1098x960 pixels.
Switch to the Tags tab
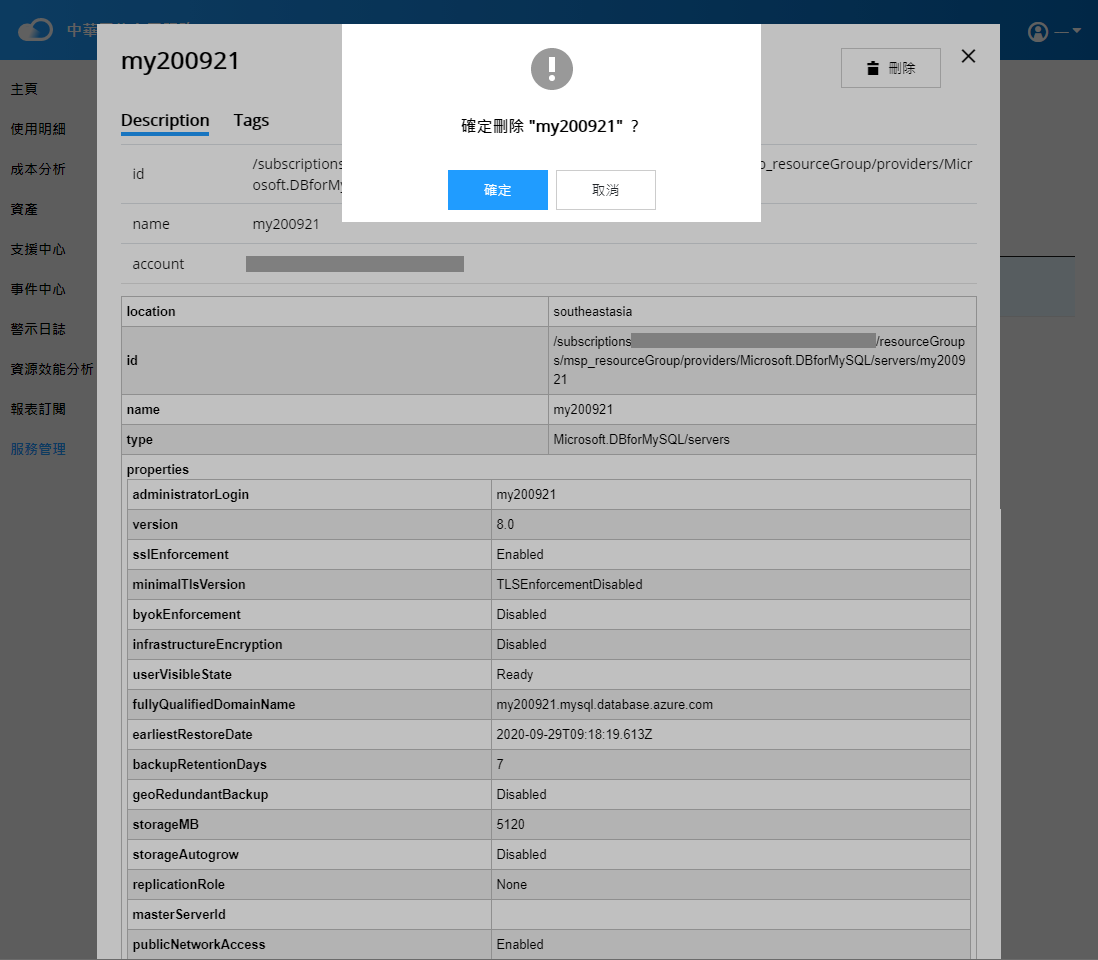[x=251, y=120]
